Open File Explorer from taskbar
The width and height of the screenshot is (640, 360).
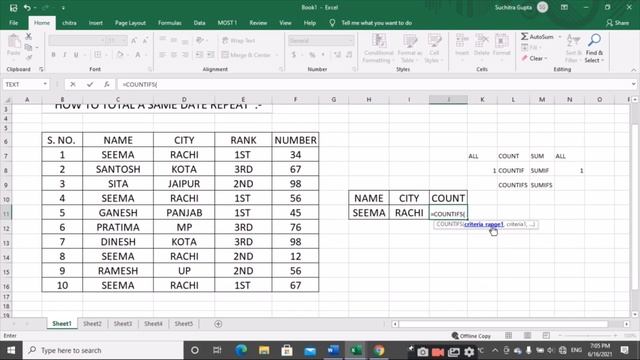264,350
